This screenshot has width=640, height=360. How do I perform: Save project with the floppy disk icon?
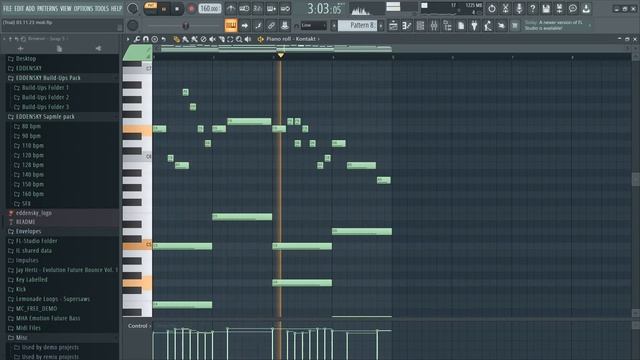pyautogui.click(x=546, y=8)
